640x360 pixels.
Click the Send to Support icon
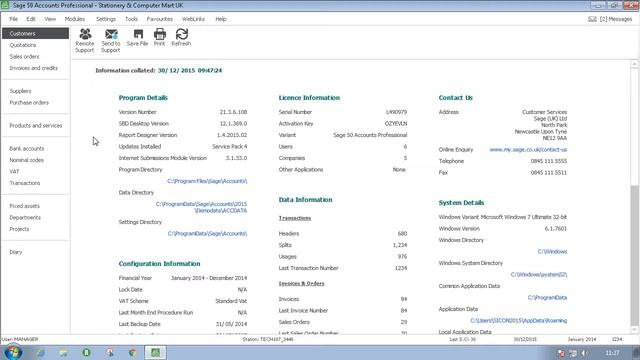111,40
